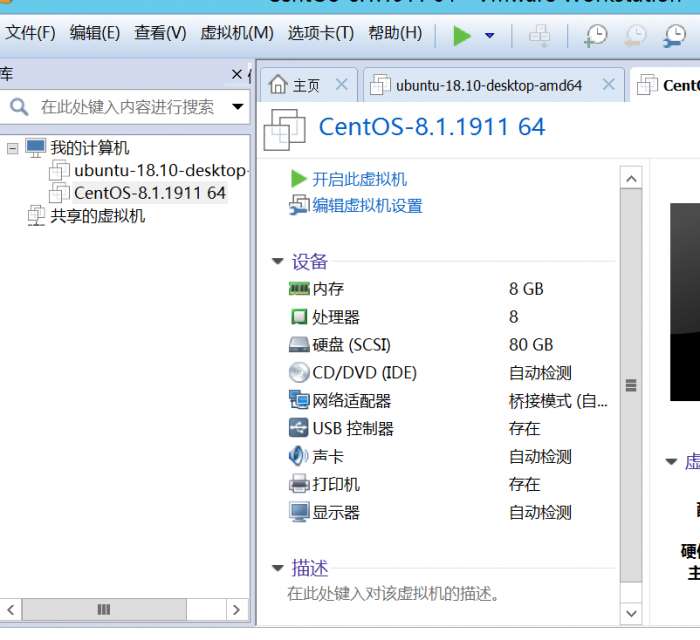Click the revert to snapshot icon
The height and width of the screenshot is (640, 700).
click(x=635, y=35)
